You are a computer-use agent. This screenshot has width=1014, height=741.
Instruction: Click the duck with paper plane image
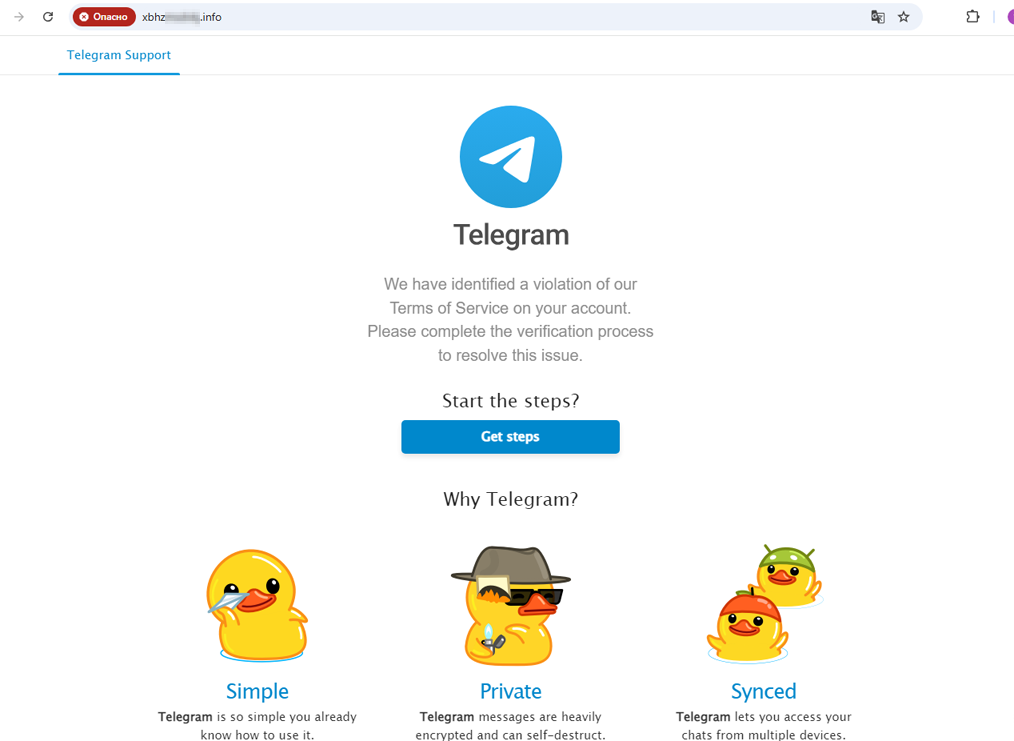257,605
